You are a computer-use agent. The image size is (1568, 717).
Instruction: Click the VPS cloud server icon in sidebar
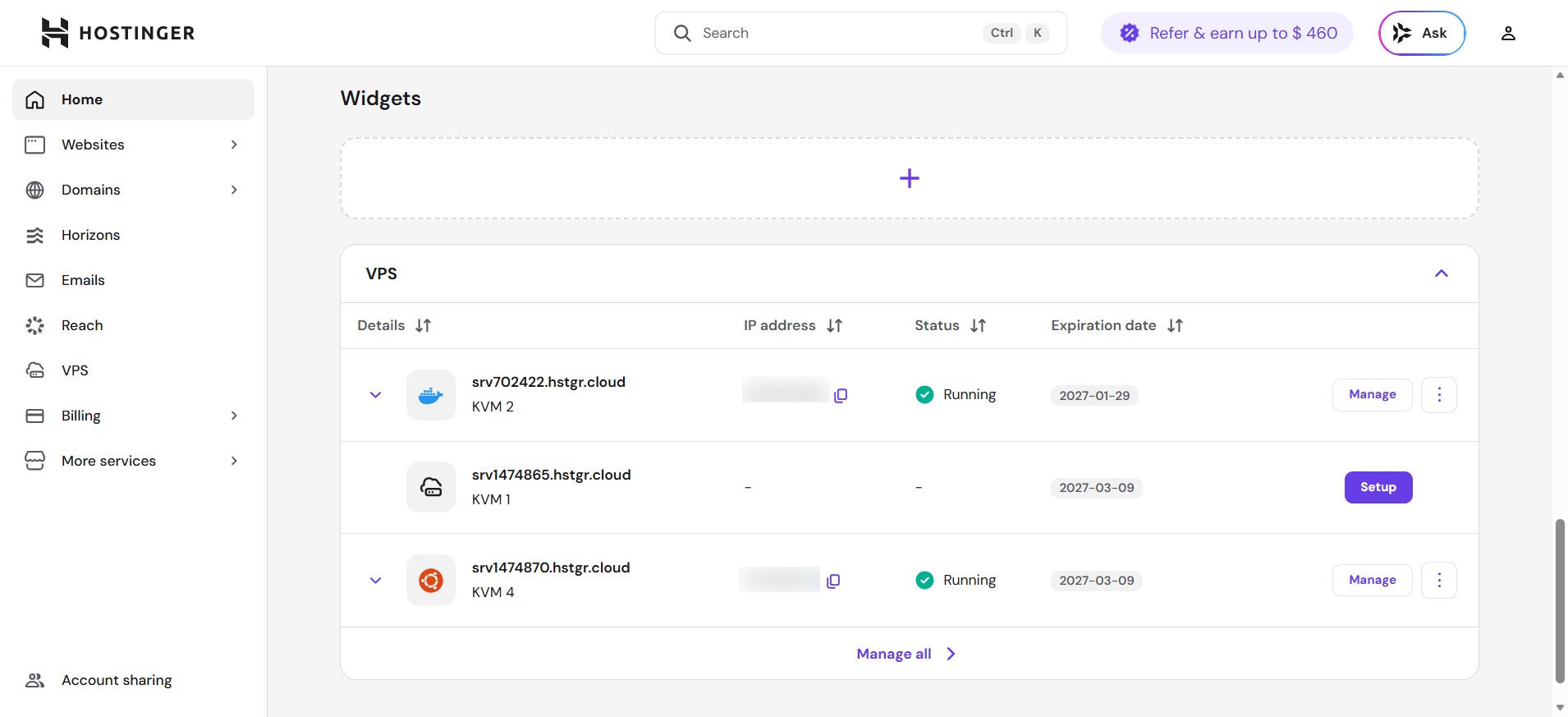coord(34,370)
